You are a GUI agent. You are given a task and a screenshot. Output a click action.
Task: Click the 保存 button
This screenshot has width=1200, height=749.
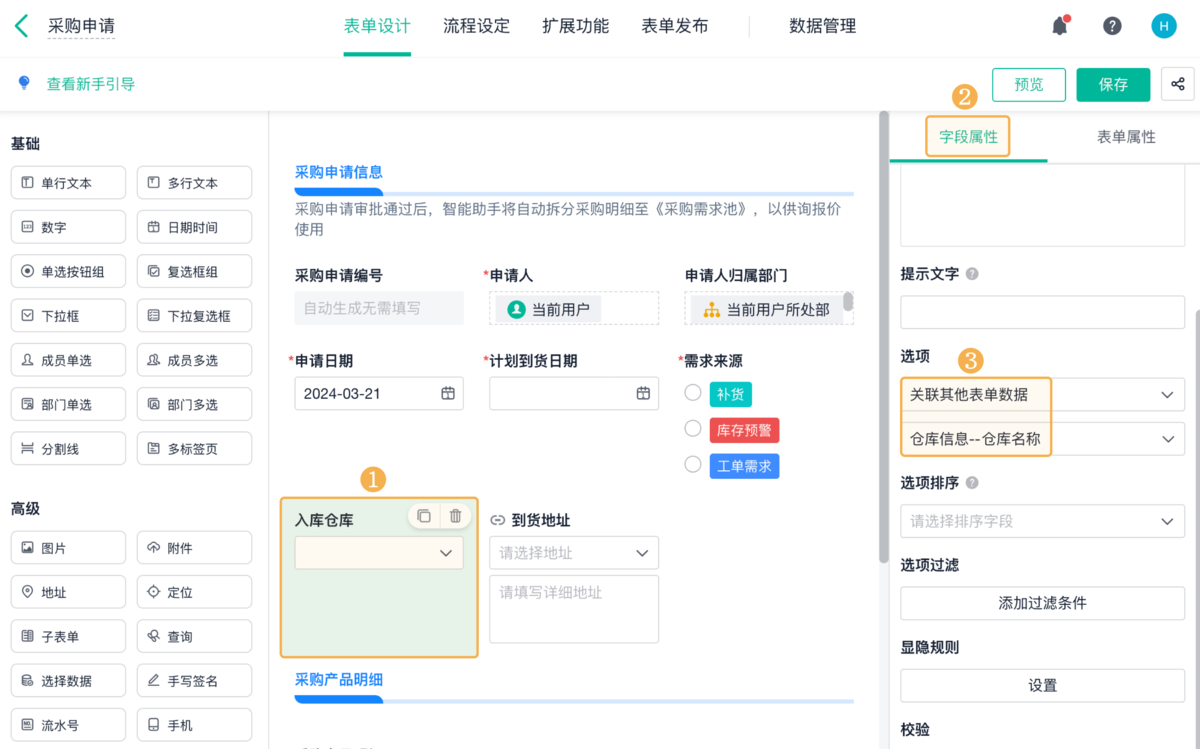pyautogui.click(x=1113, y=85)
